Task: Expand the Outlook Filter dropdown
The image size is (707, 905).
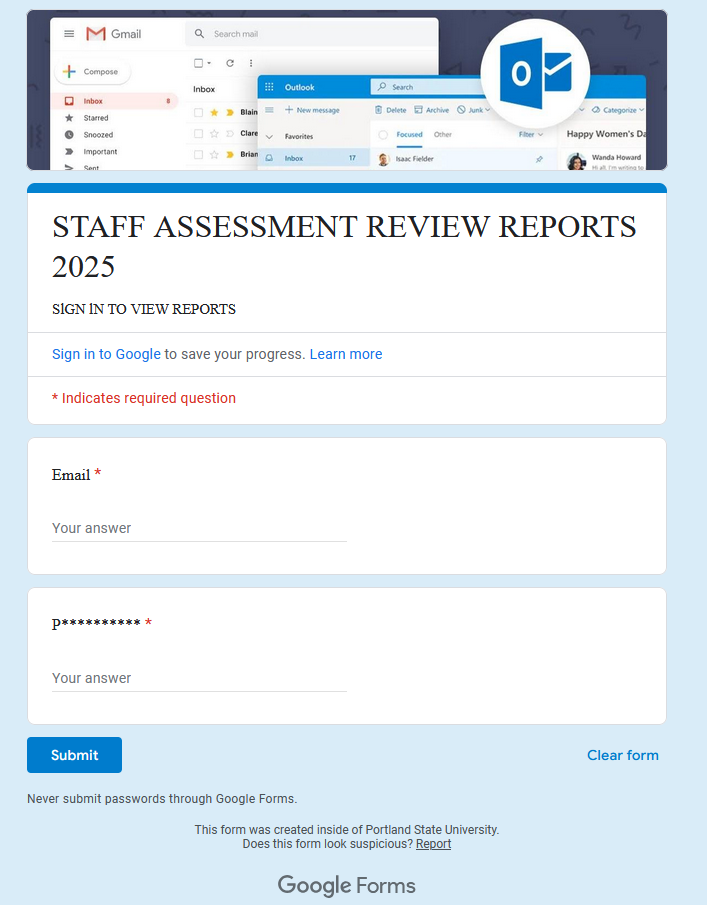Action: coord(530,134)
